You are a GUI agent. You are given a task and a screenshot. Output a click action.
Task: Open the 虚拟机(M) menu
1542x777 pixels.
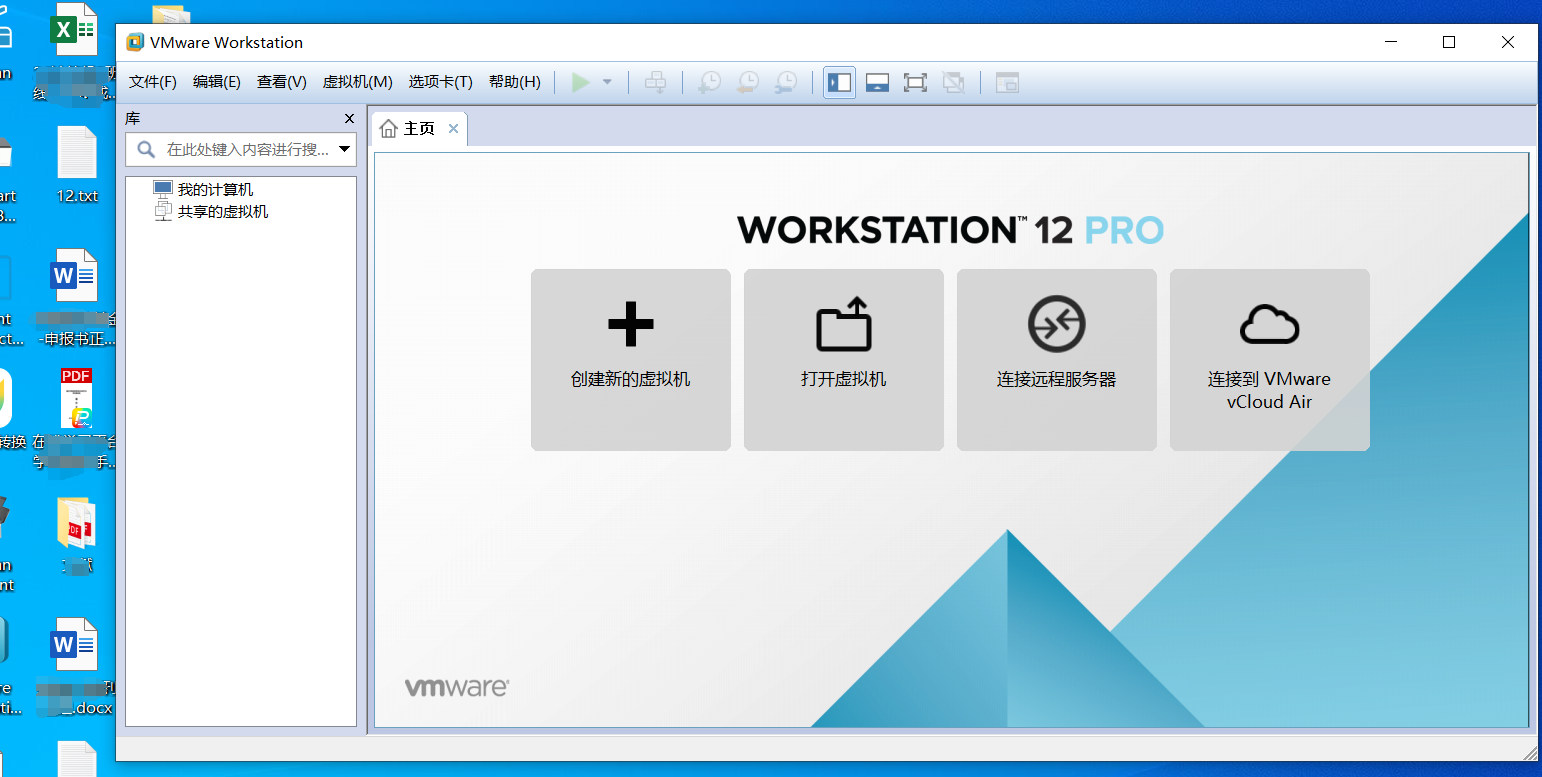pyautogui.click(x=357, y=82)
